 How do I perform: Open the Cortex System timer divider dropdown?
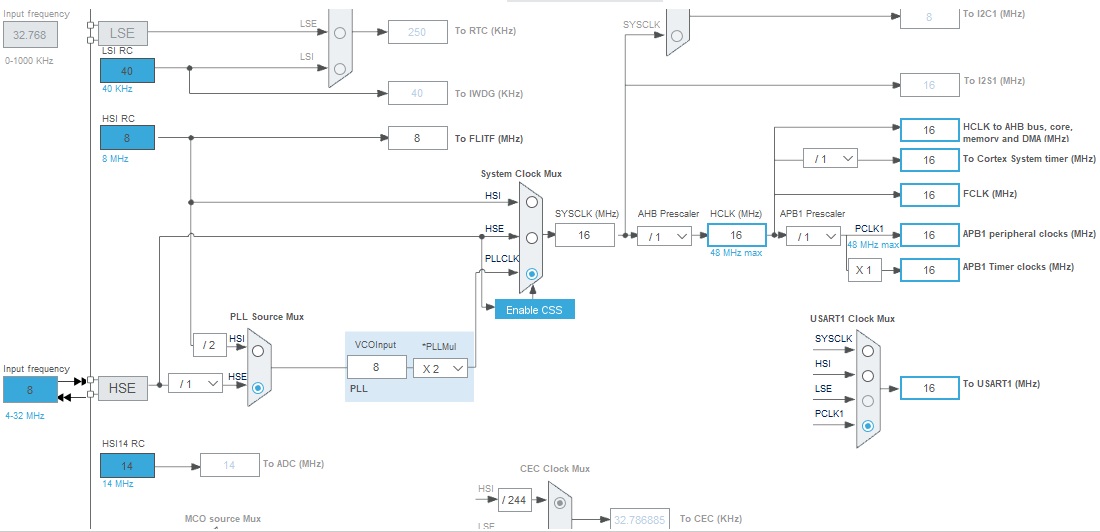click(831, 159)
